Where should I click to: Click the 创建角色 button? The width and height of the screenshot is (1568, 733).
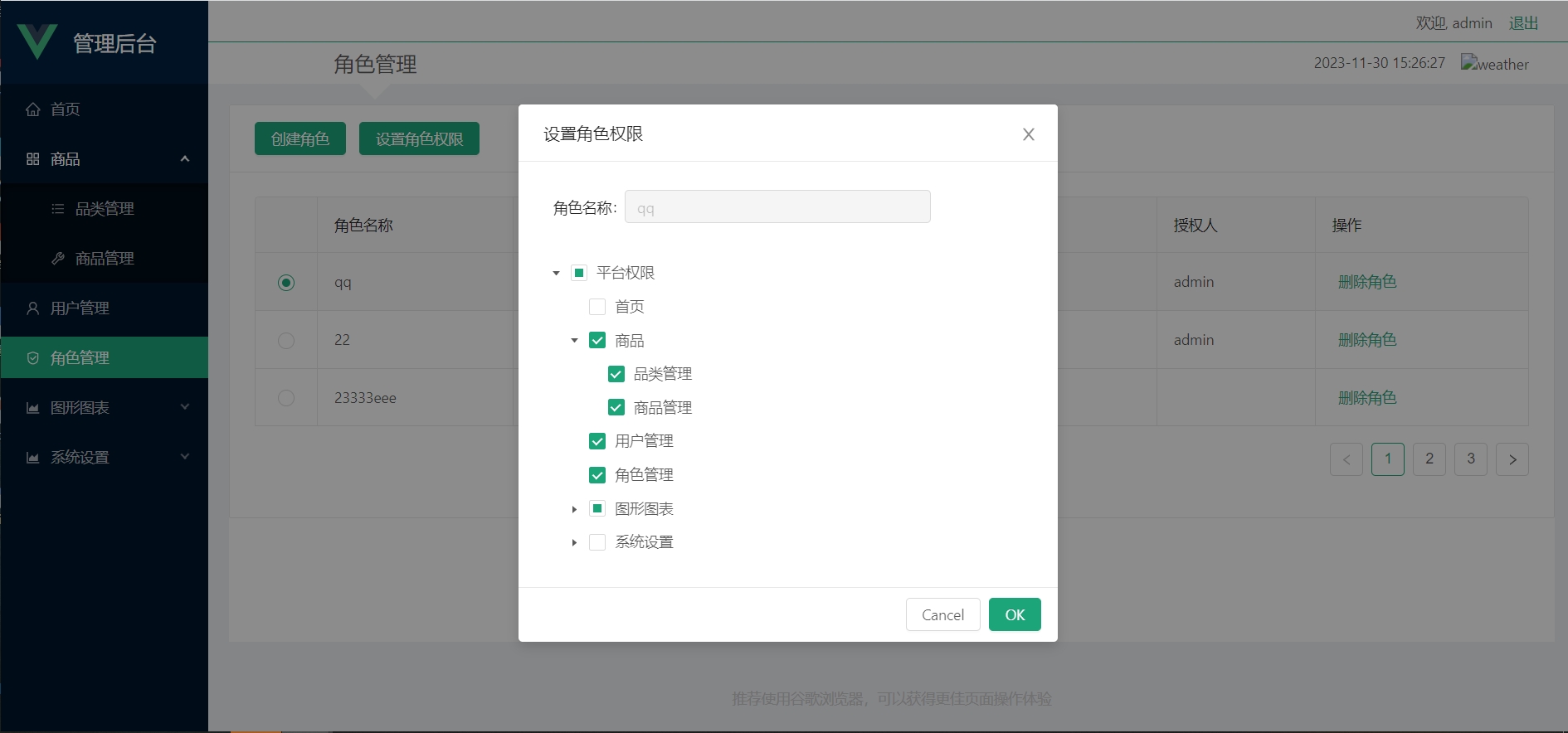click(300, 138)
